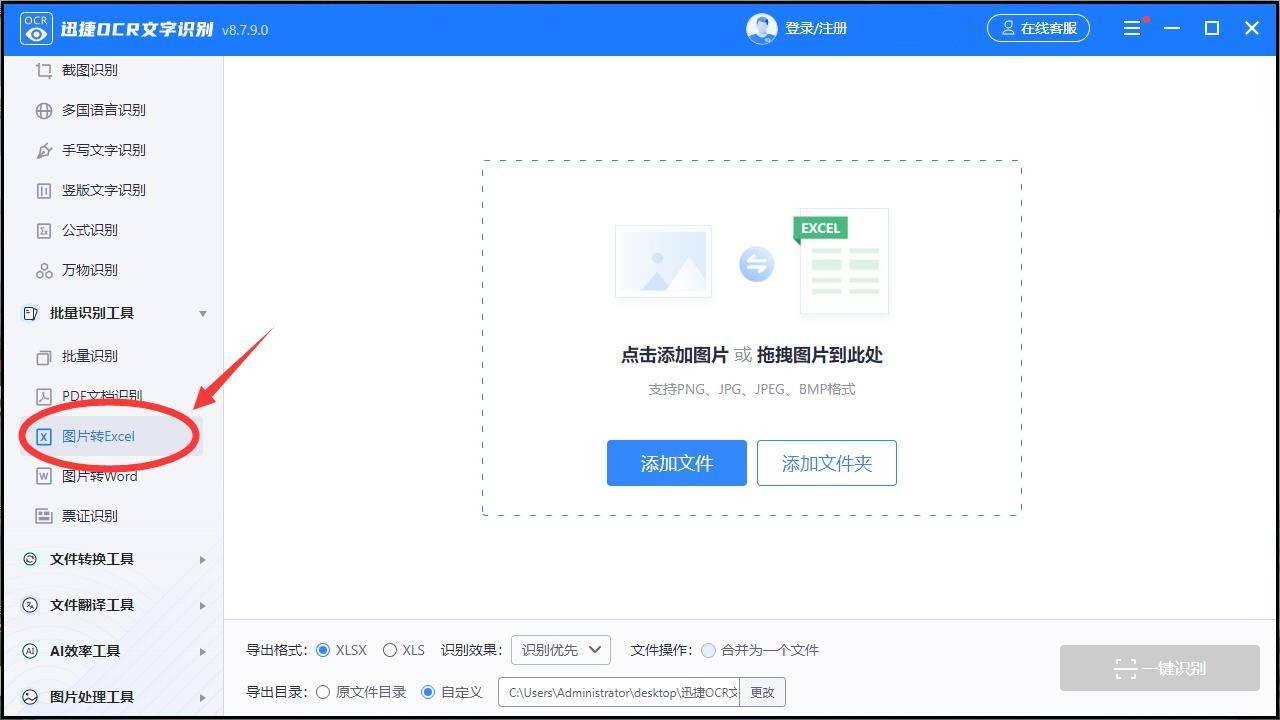Click the 多国语言识别 globe icon

[x=43, y=110]
